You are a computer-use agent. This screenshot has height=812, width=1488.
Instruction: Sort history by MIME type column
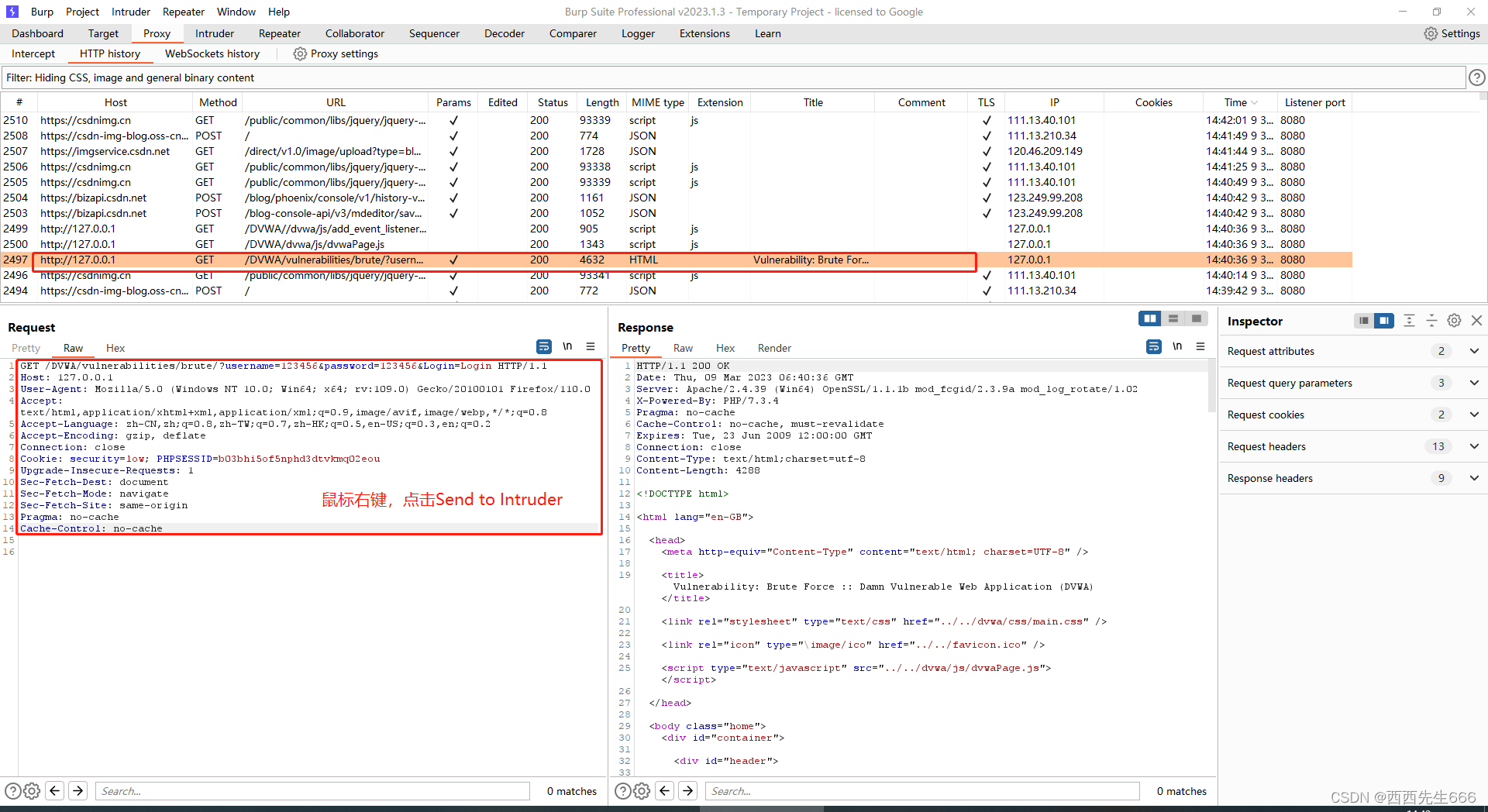(658, 102)
